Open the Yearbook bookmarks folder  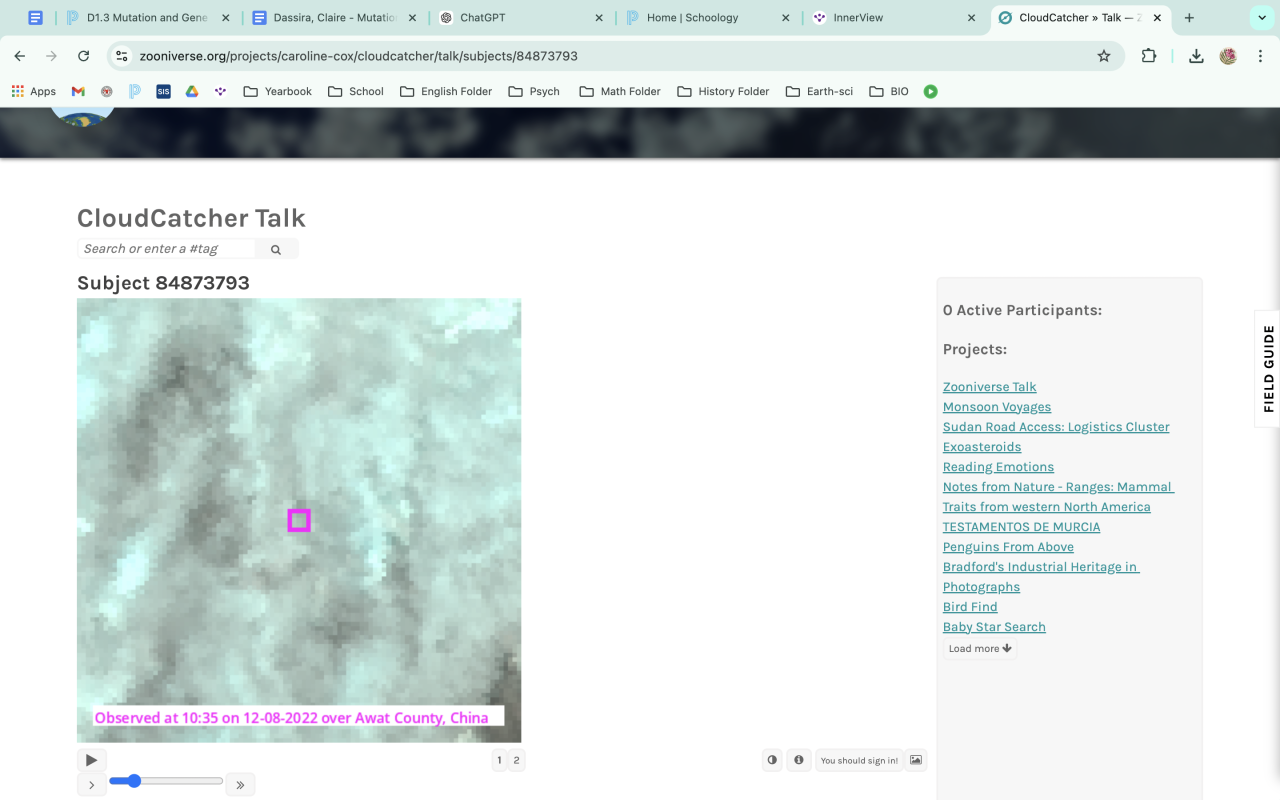(277, 91)
